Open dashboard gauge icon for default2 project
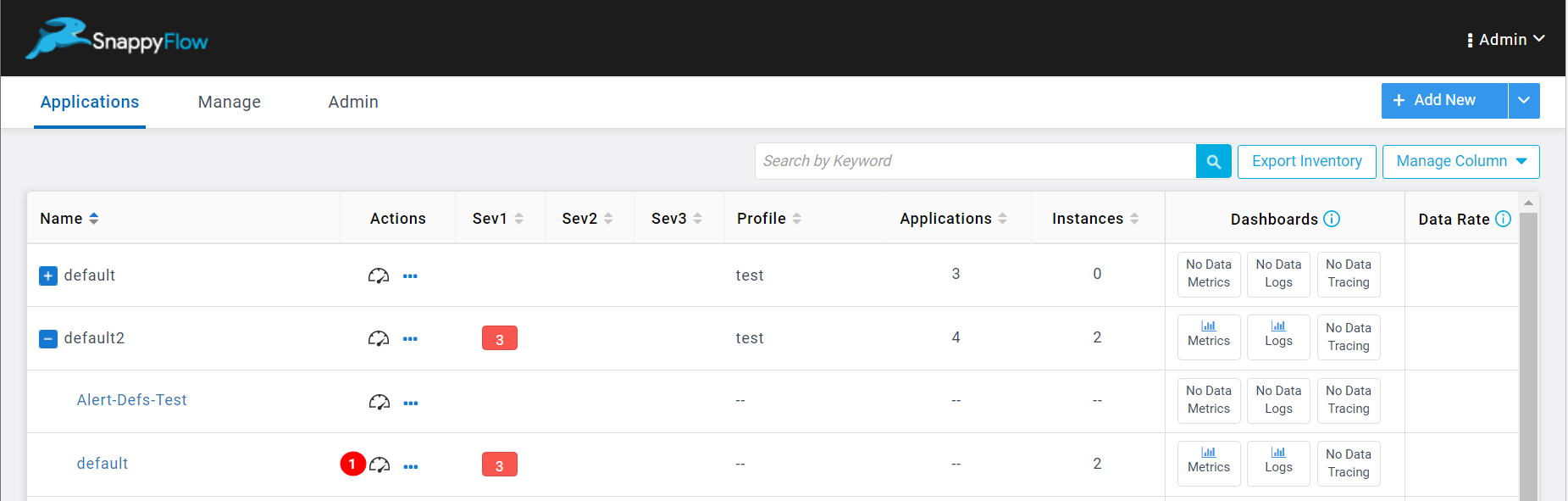 [x=378, y=339]
